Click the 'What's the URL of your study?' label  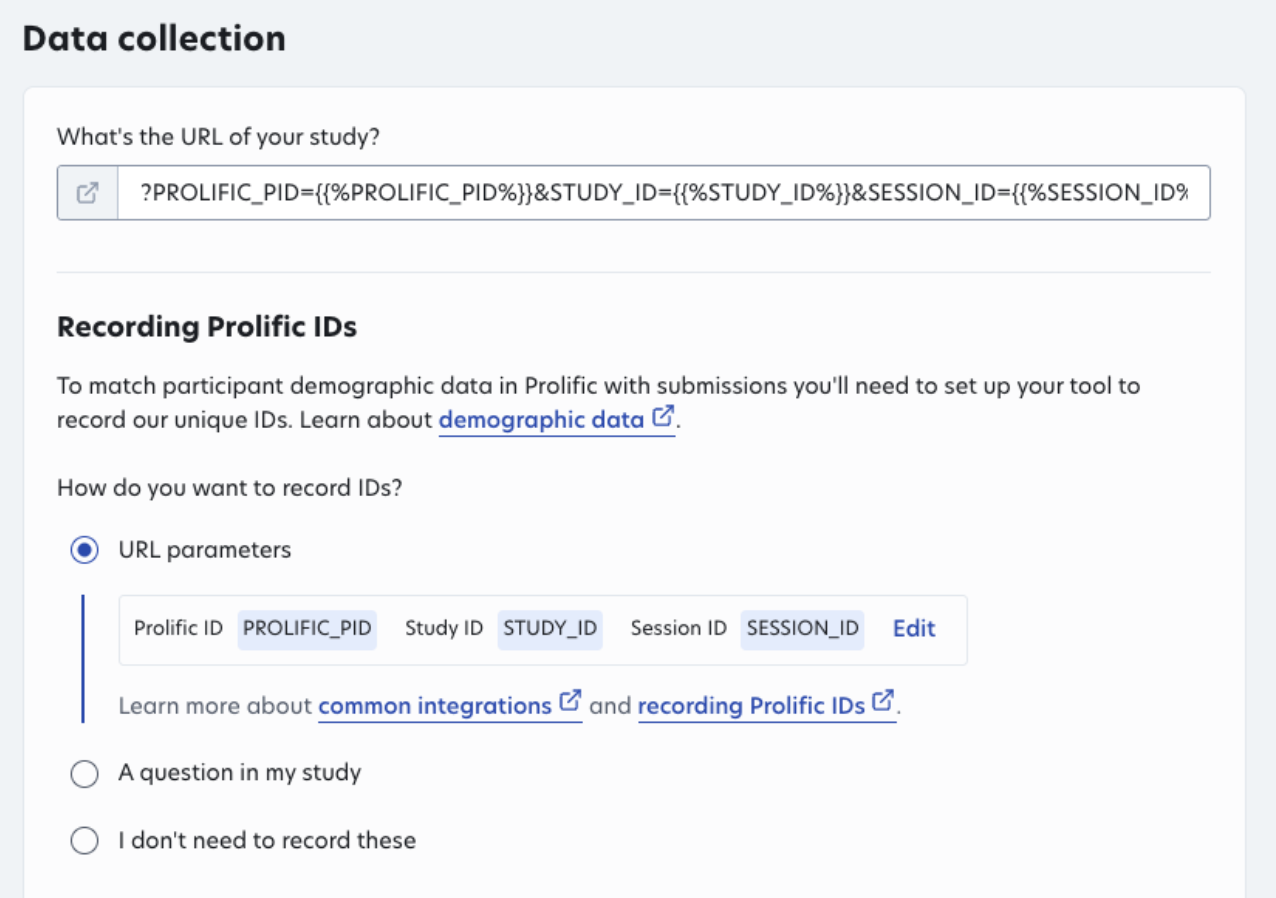click(218, 137)
